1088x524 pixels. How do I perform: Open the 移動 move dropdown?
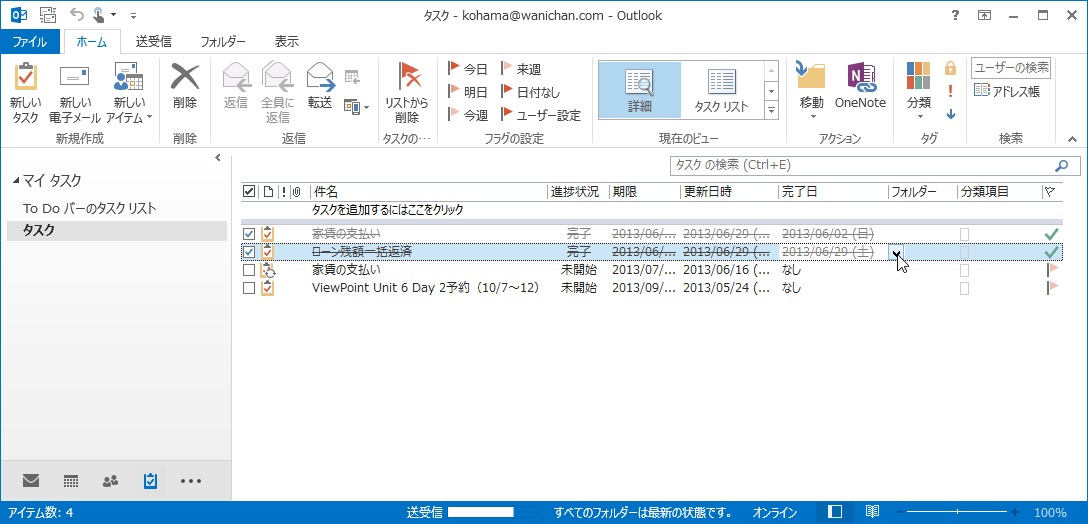pyautogui.click(x=811, y=90)
